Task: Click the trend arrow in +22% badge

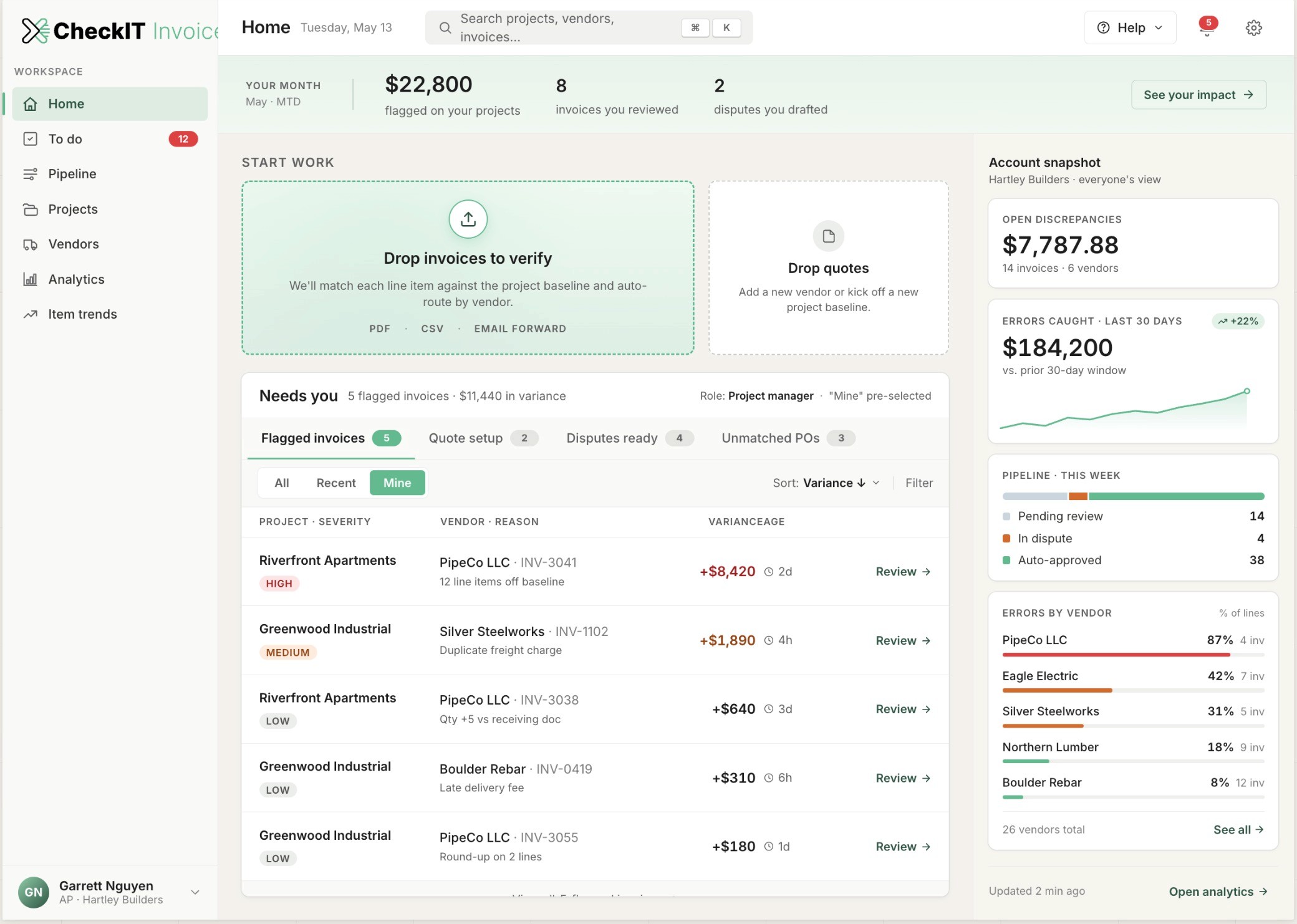Action: (x=1223, y=321)
